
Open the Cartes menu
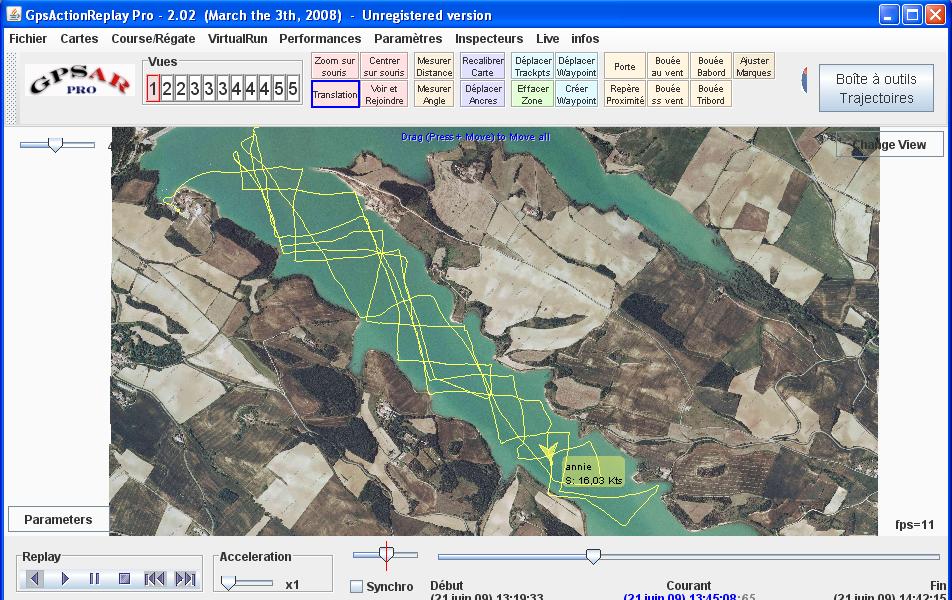[79, 38]
